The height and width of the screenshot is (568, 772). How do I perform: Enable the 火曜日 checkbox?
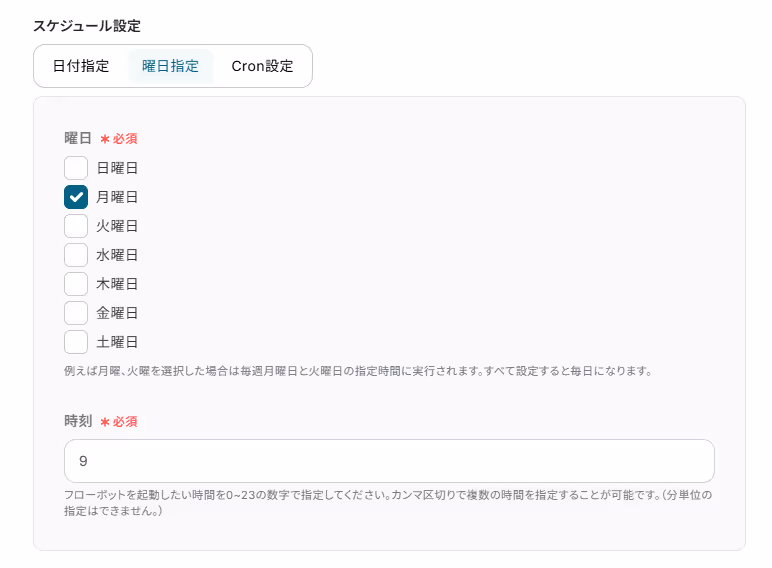(76, 226)
